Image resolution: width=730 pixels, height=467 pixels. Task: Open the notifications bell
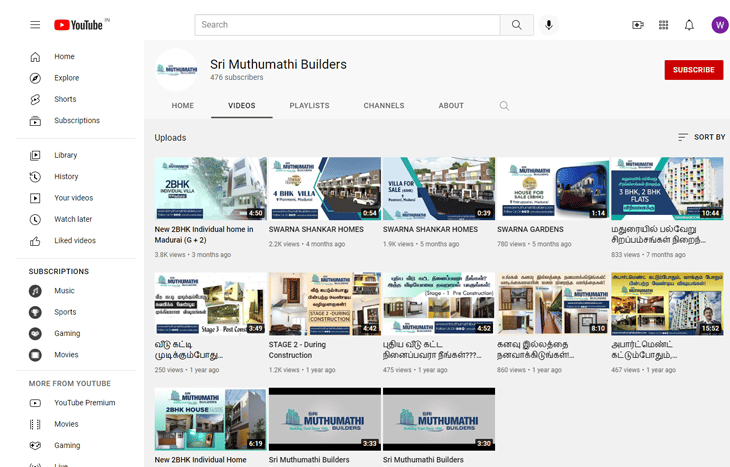click(x=689, y=25)
